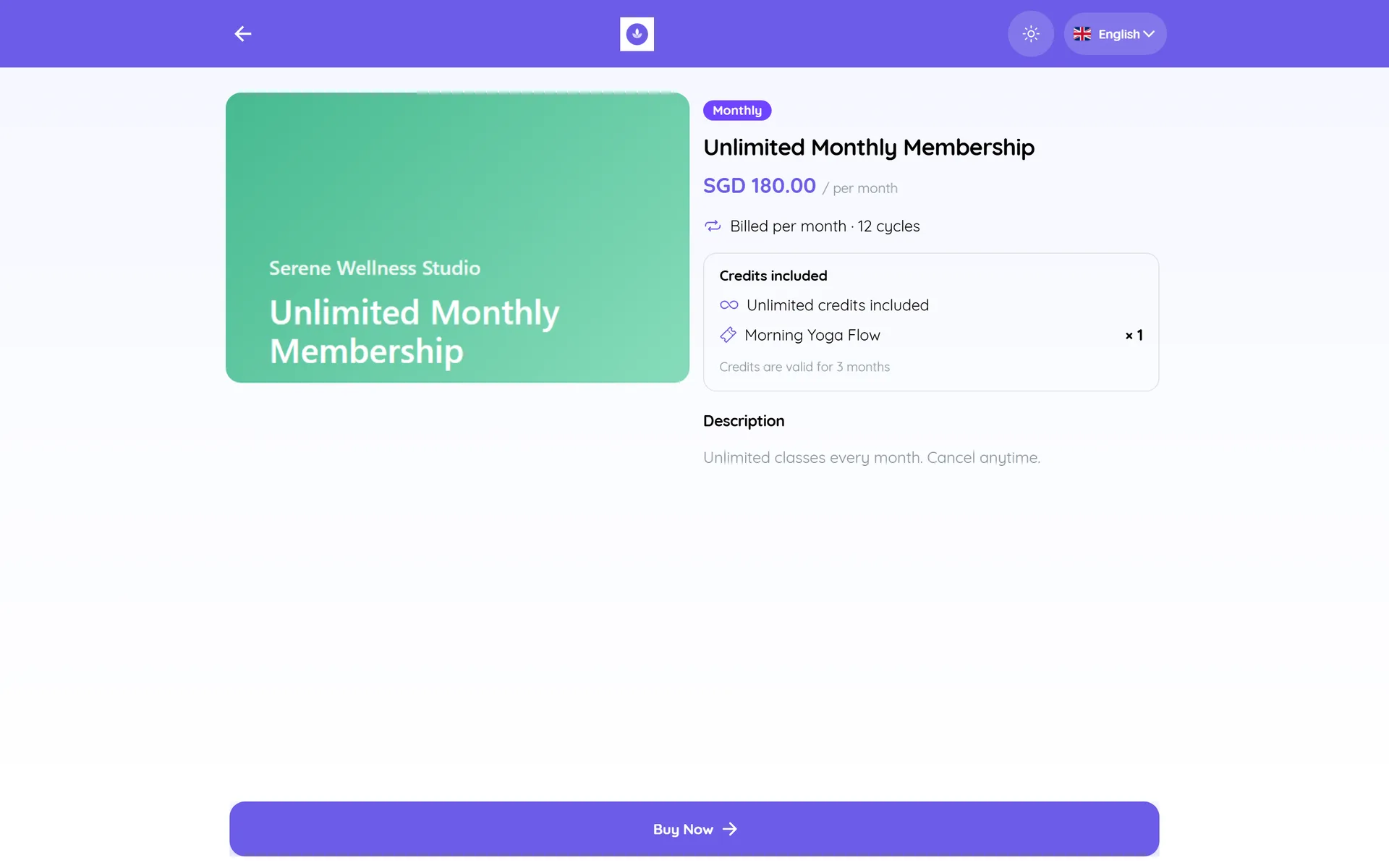Click the Buy Now button
This screenshot has height=868, width=1389.
[694, 829]
